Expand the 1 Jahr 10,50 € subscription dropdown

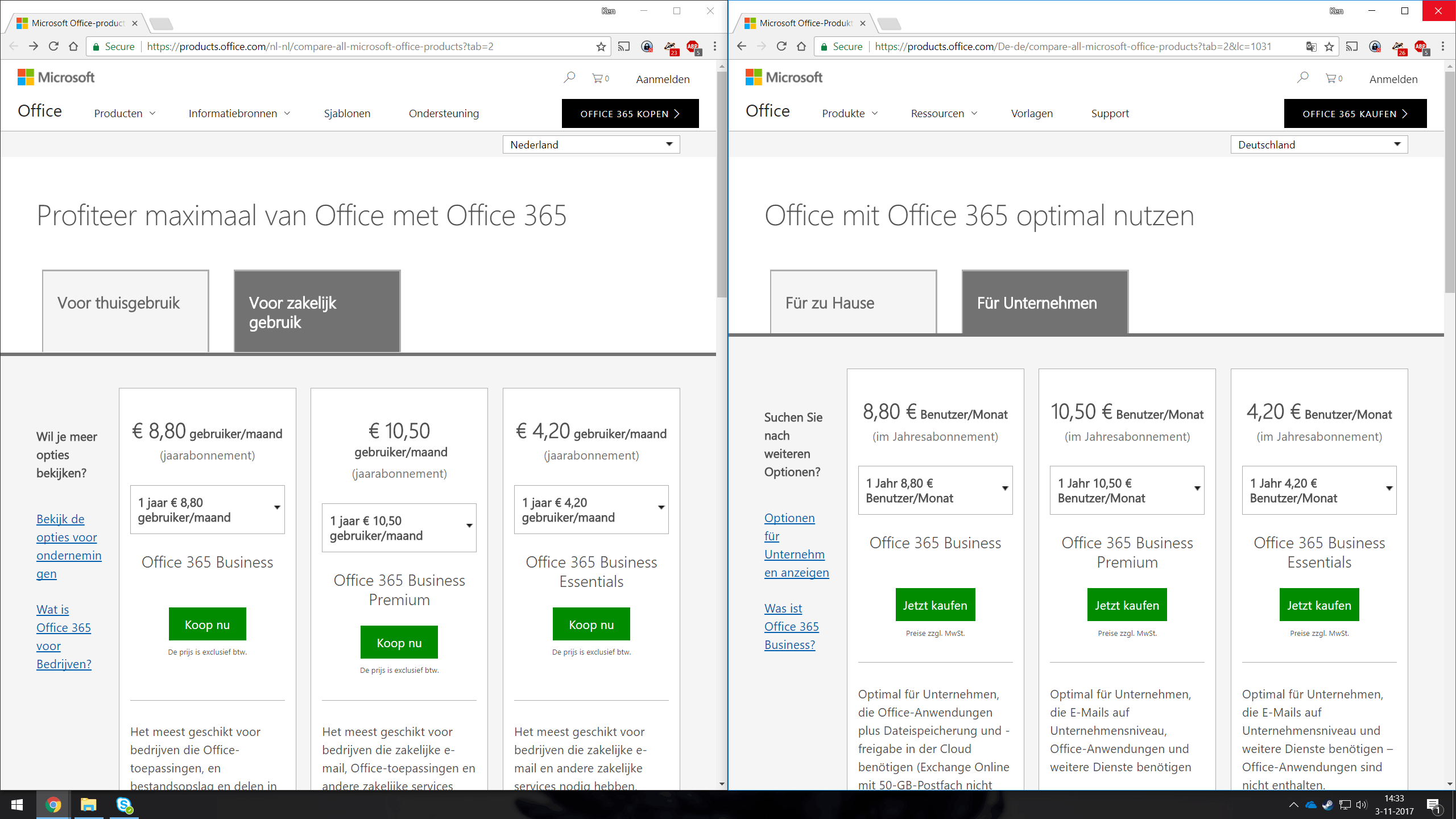pyautogui.click(x=1127, y=490)
